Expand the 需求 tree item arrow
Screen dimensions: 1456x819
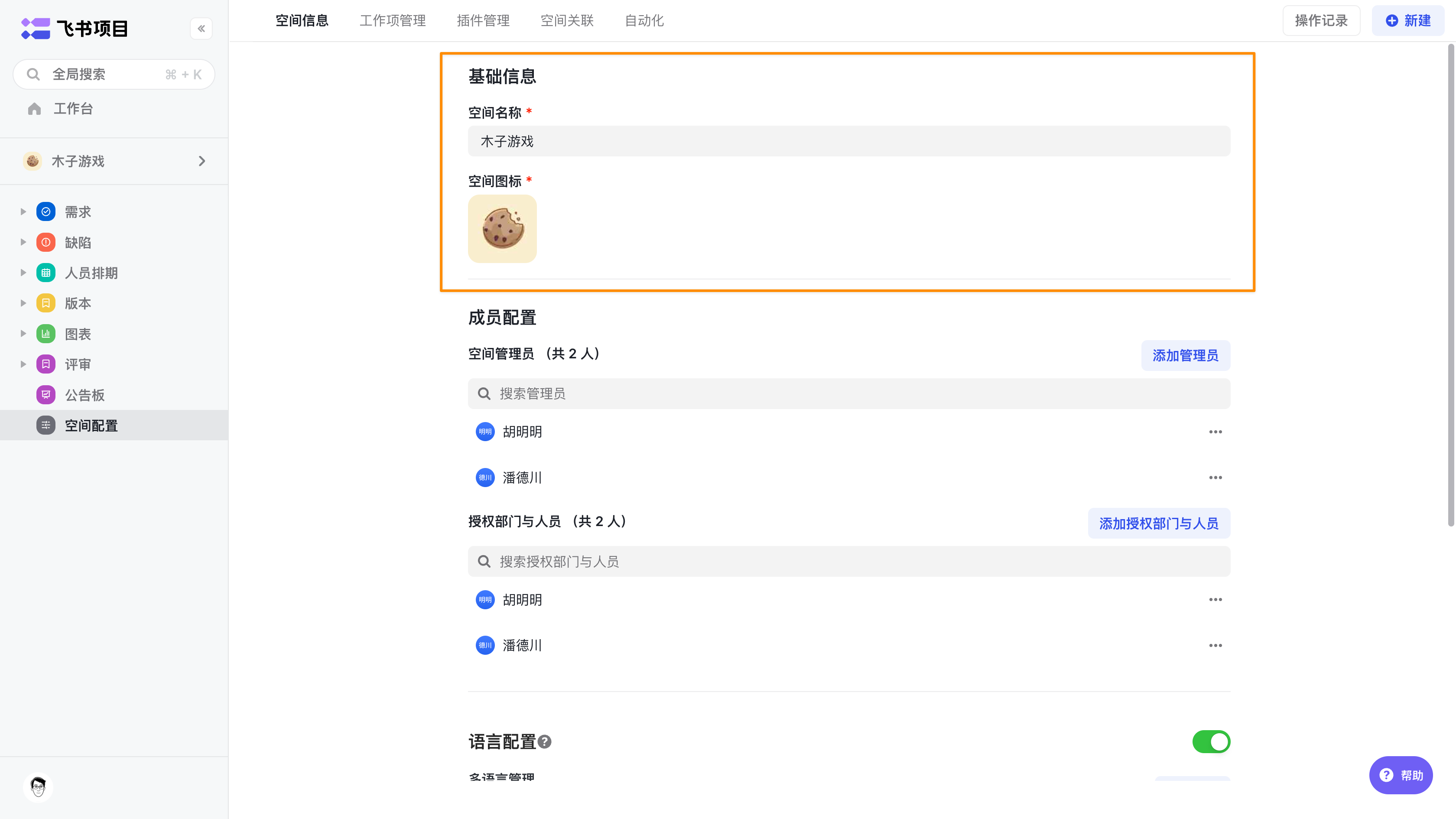coord(23,211)
